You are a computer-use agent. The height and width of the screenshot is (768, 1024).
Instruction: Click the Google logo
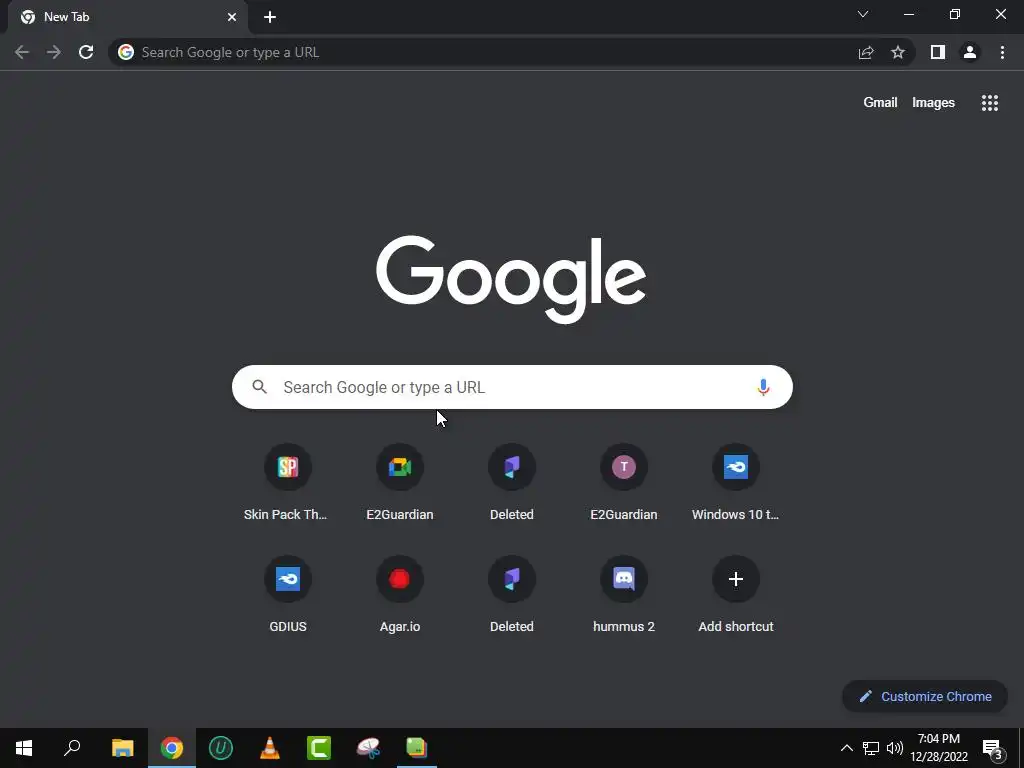511,280
